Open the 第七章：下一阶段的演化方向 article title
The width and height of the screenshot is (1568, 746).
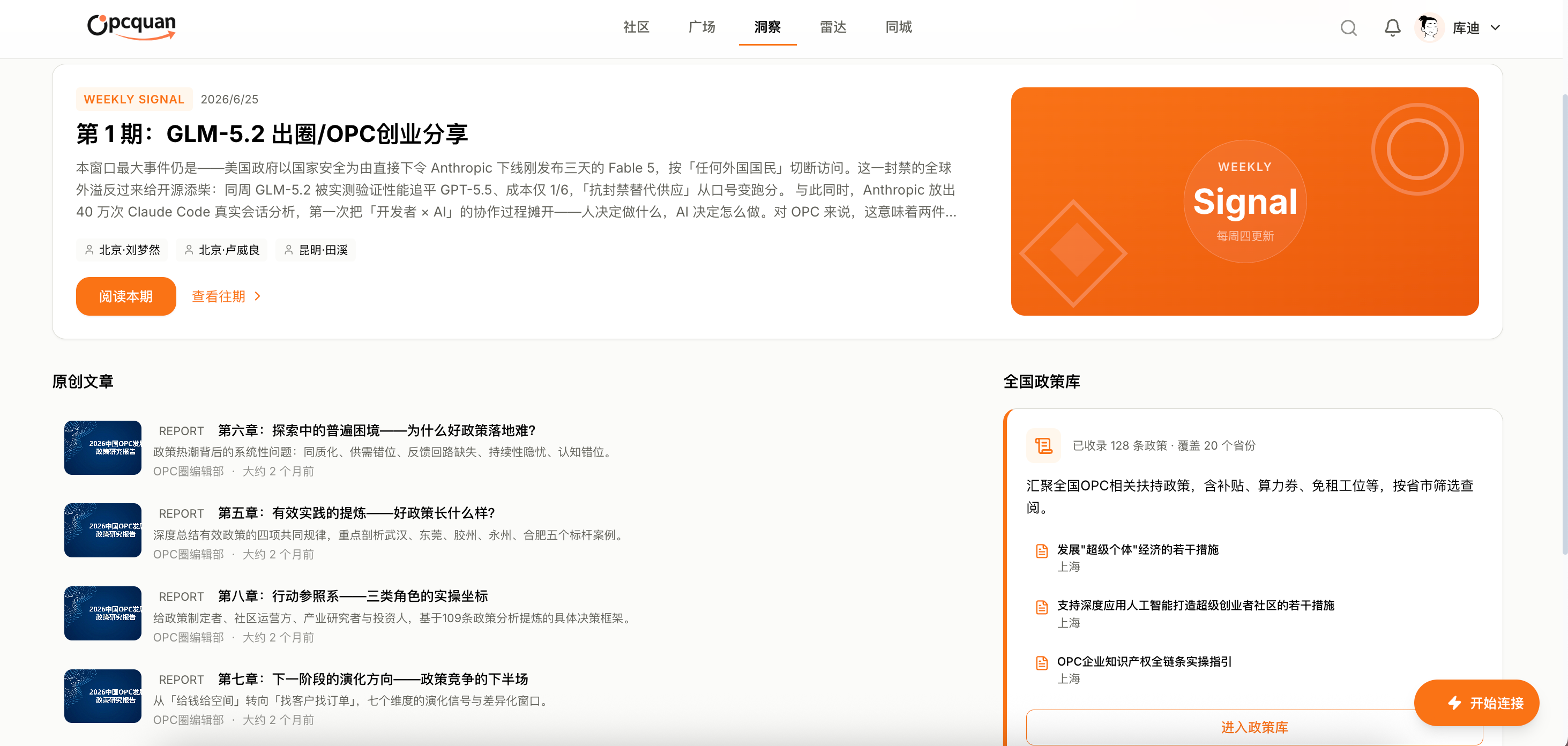coord(373,680)
